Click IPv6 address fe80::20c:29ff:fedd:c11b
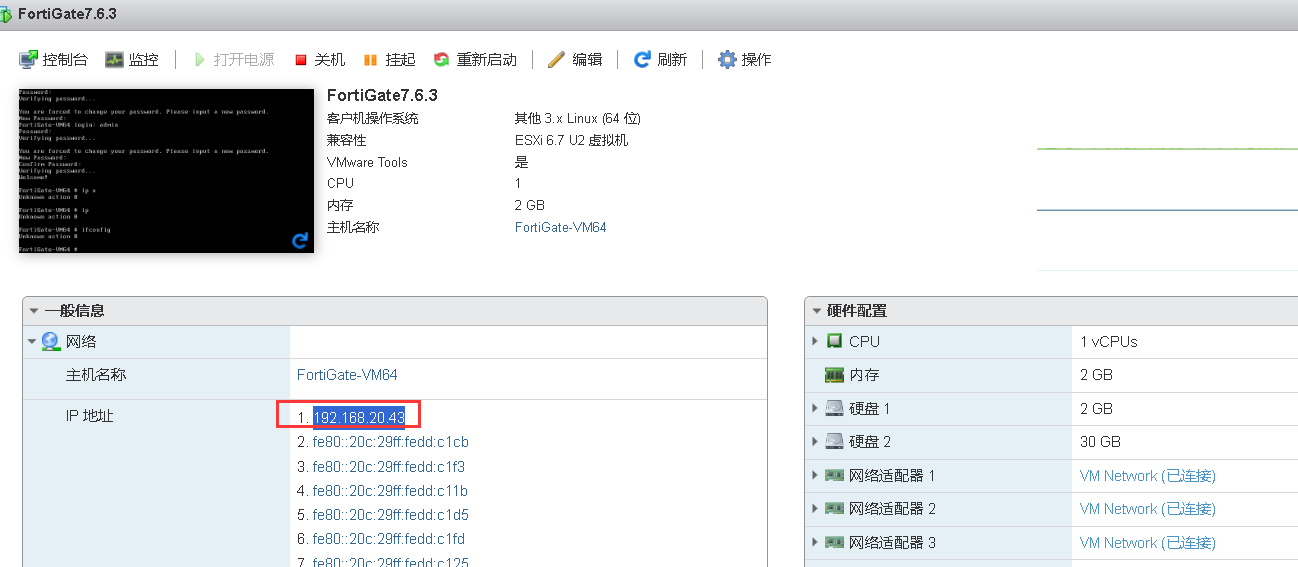 click(390, 491)
